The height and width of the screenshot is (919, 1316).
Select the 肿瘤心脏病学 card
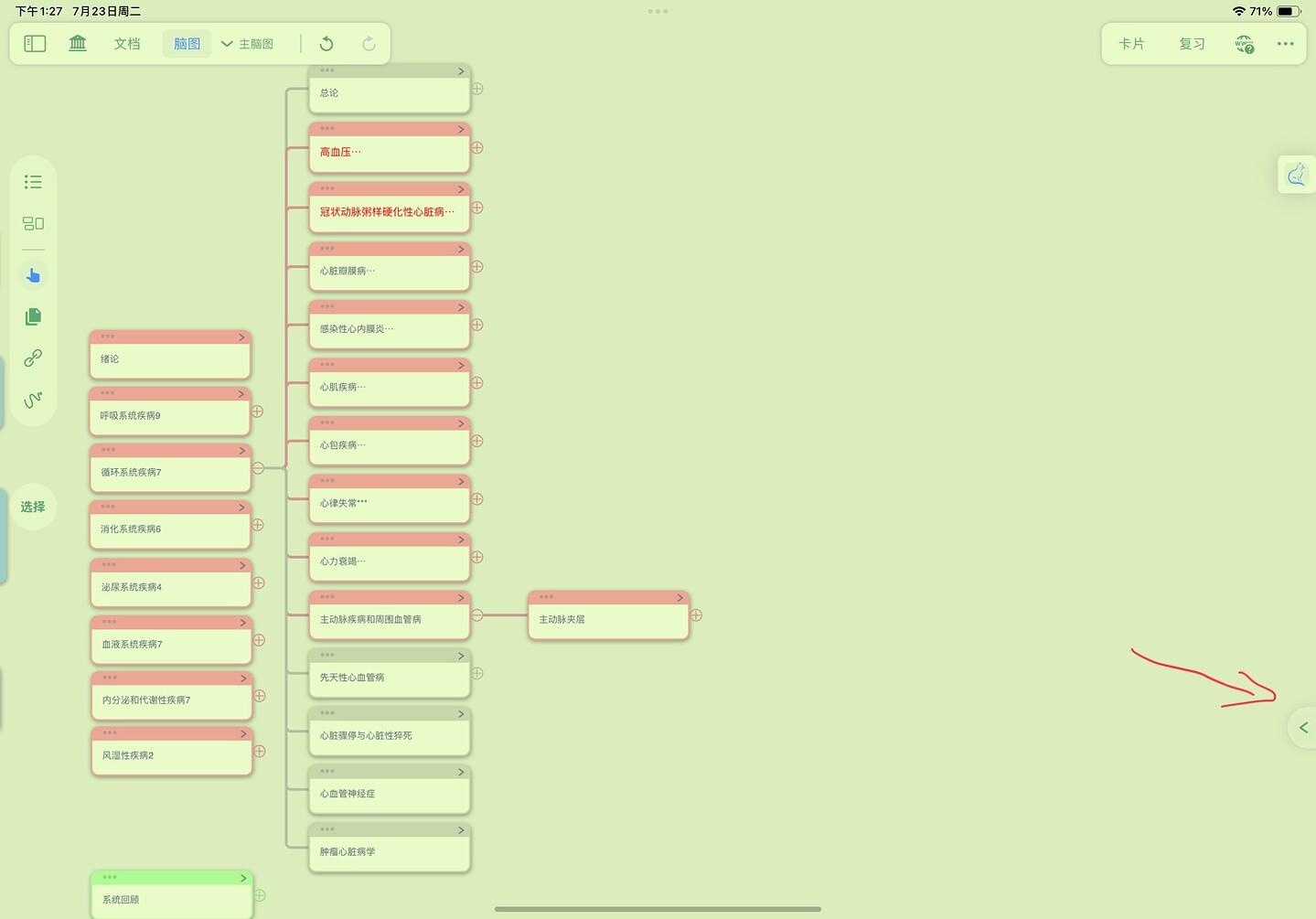[x=390, y=848]
